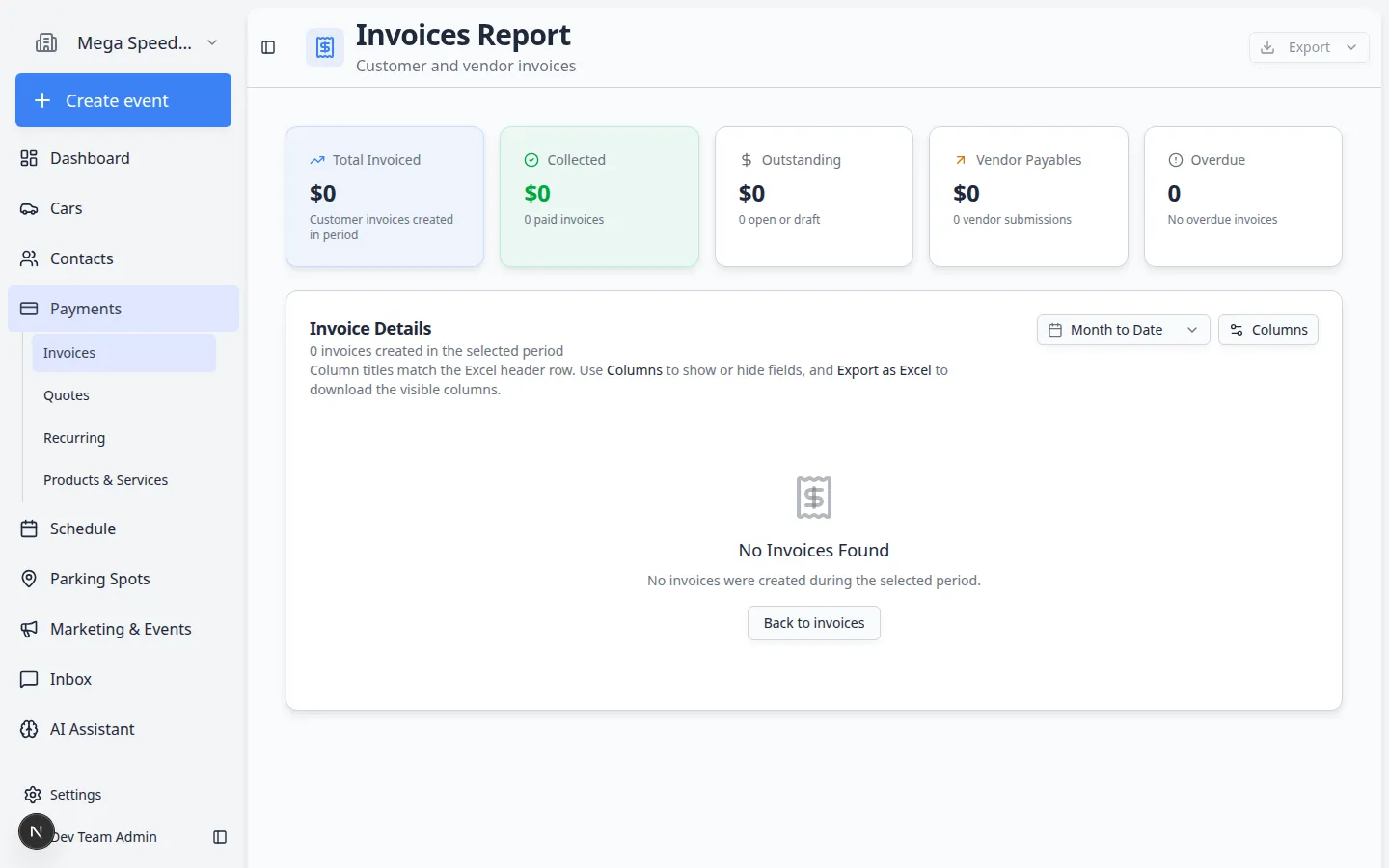Click the Settings gear icon

tap(33, 795)
